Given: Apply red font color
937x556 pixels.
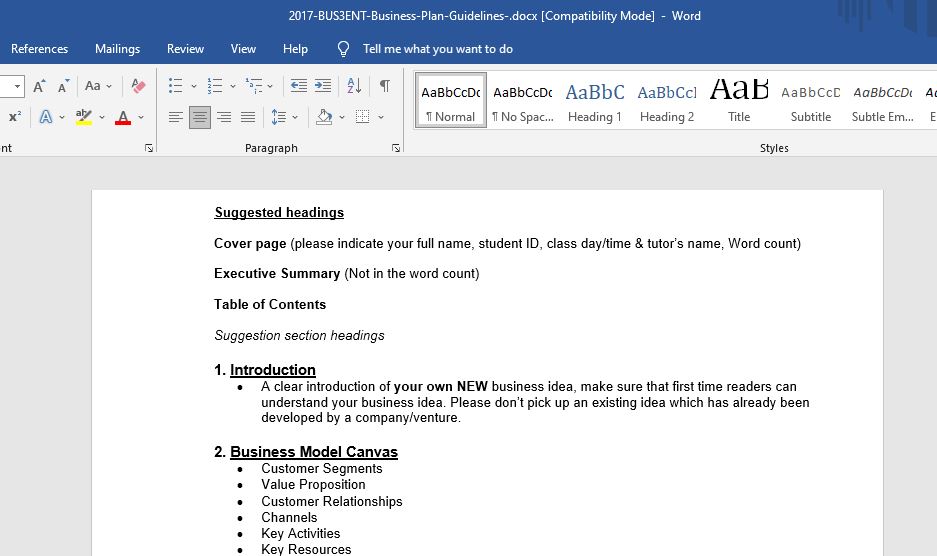Looking at the screenshot, I should point(123,117).
